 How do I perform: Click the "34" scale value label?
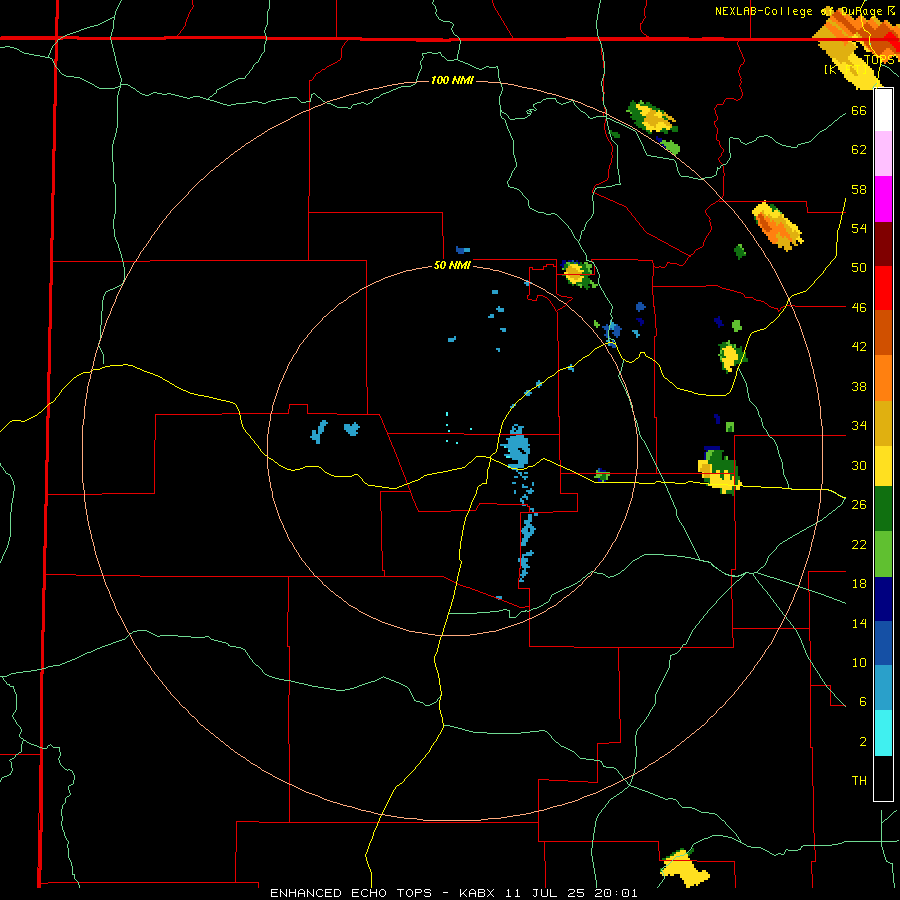coord(859,425)
